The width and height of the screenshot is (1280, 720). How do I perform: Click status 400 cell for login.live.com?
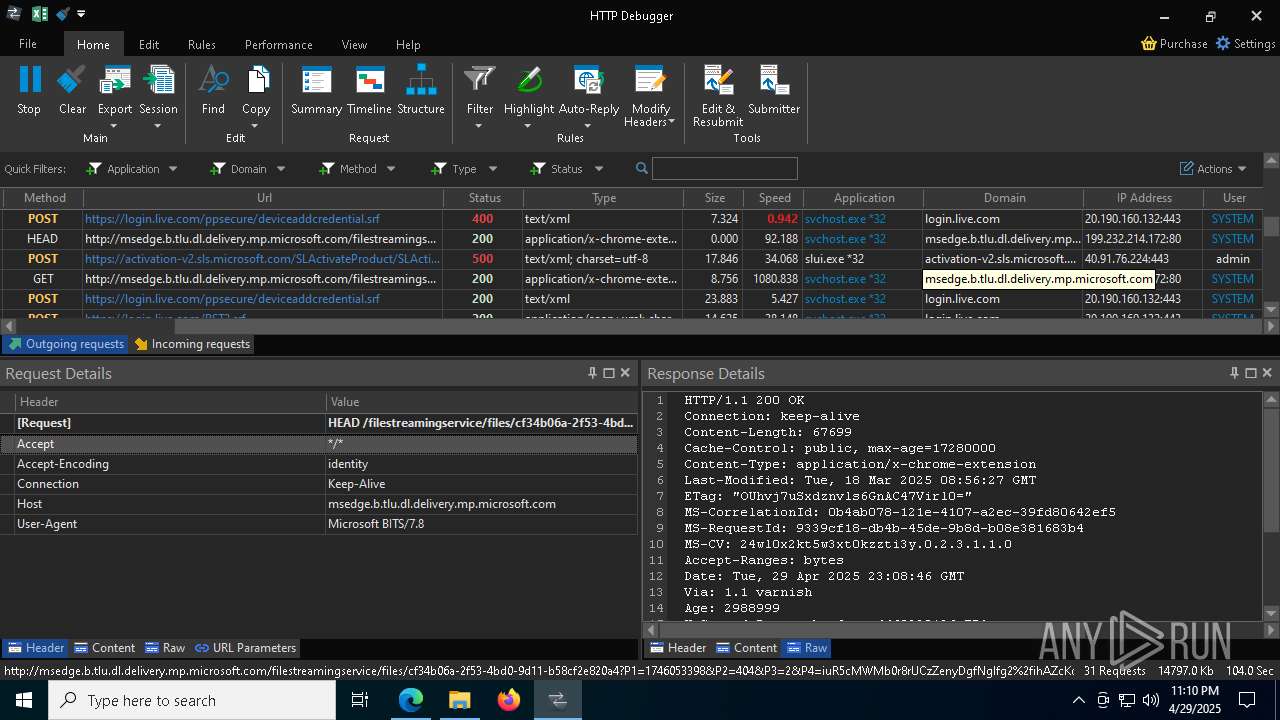pos(483,219)
